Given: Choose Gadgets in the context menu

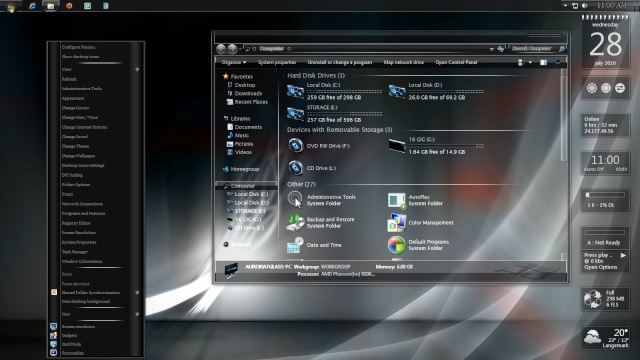Looking at the screenshot, I should point(69,335).
